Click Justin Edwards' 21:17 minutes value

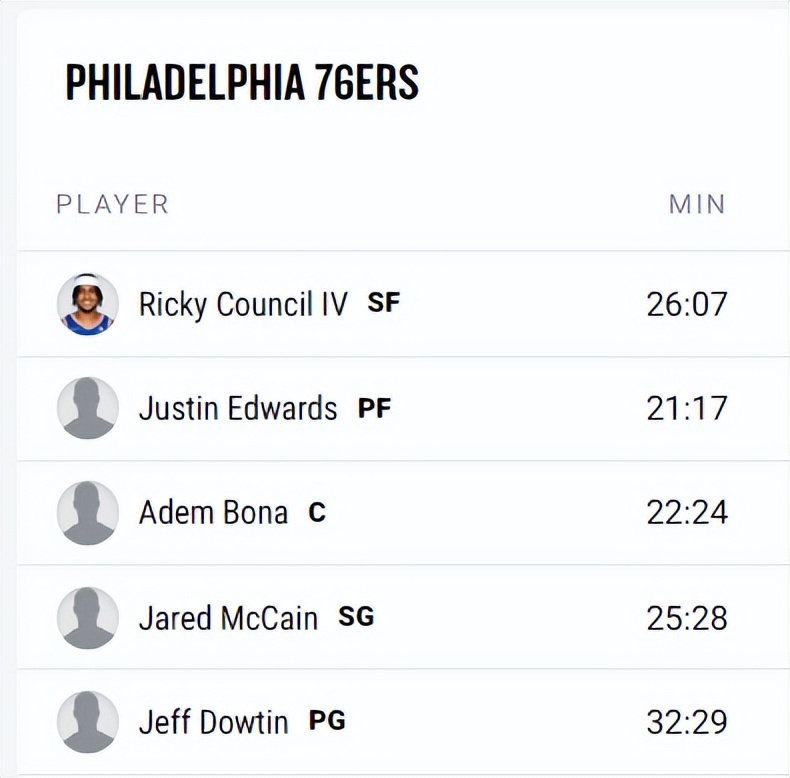[686, 408]
